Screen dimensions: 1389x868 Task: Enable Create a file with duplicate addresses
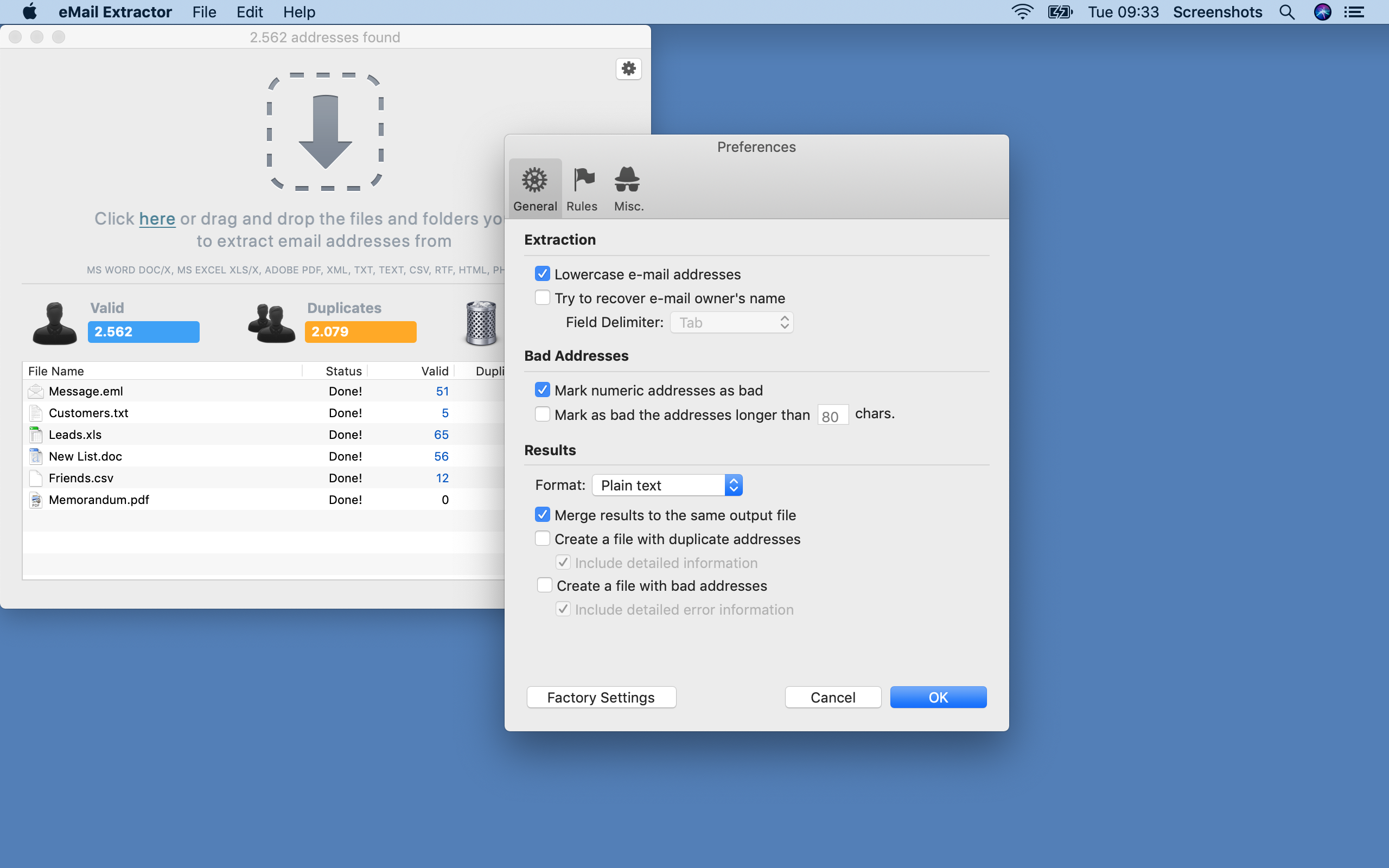pyautogui.click(x=542, y=538)
